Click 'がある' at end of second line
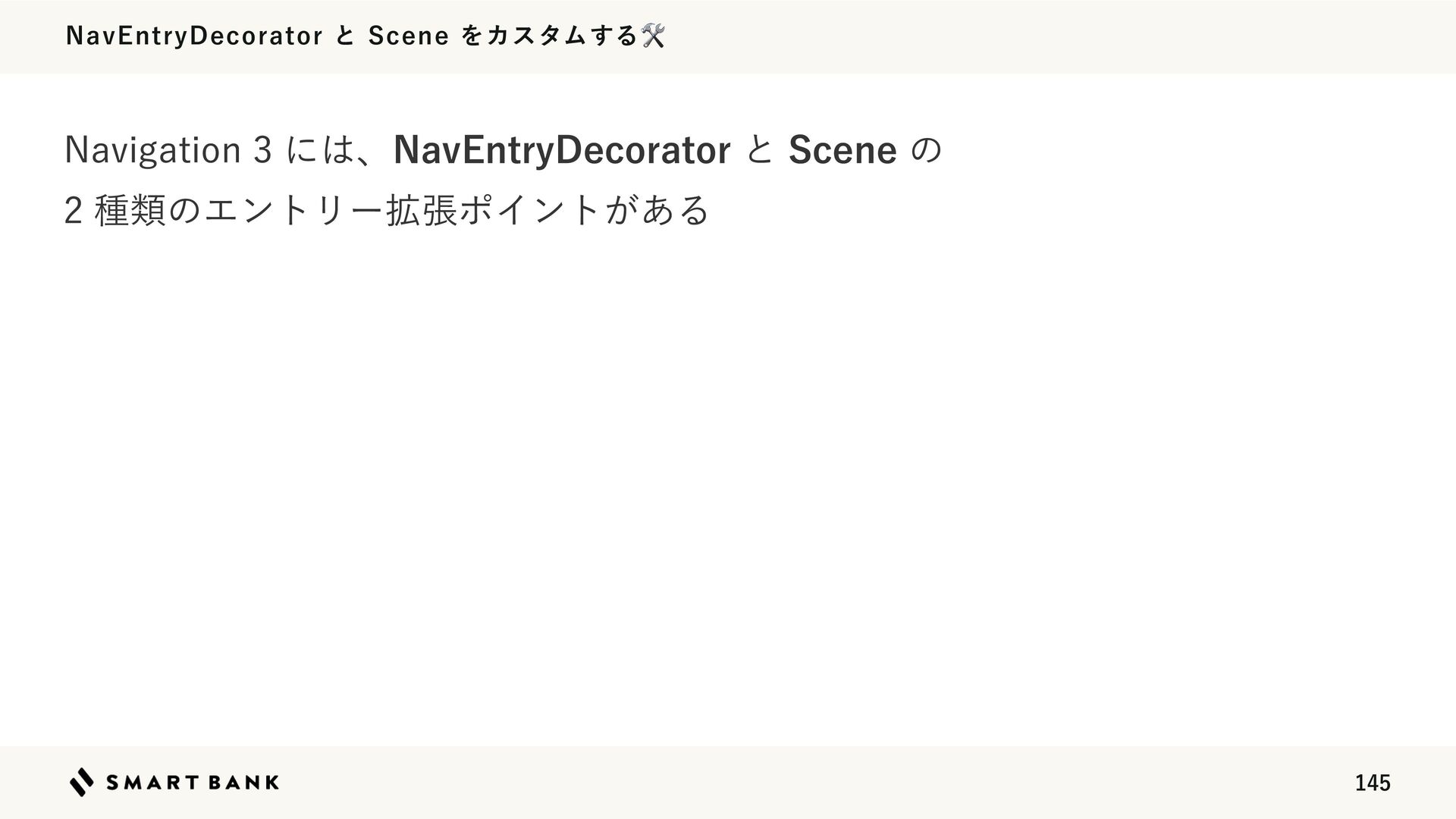Image resolution: width=1456 pixels, height=819 pixels. pos(657,210)
